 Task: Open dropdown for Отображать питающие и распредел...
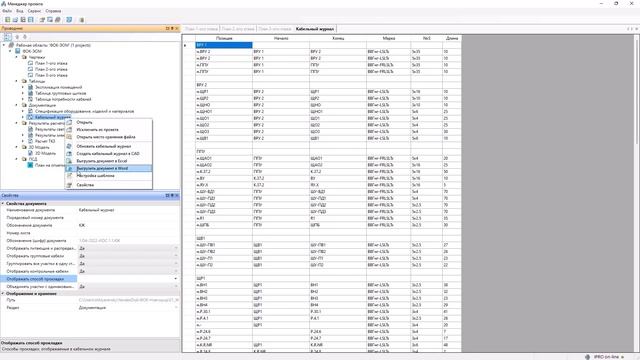pyautogui.click(x=176, y=248)
